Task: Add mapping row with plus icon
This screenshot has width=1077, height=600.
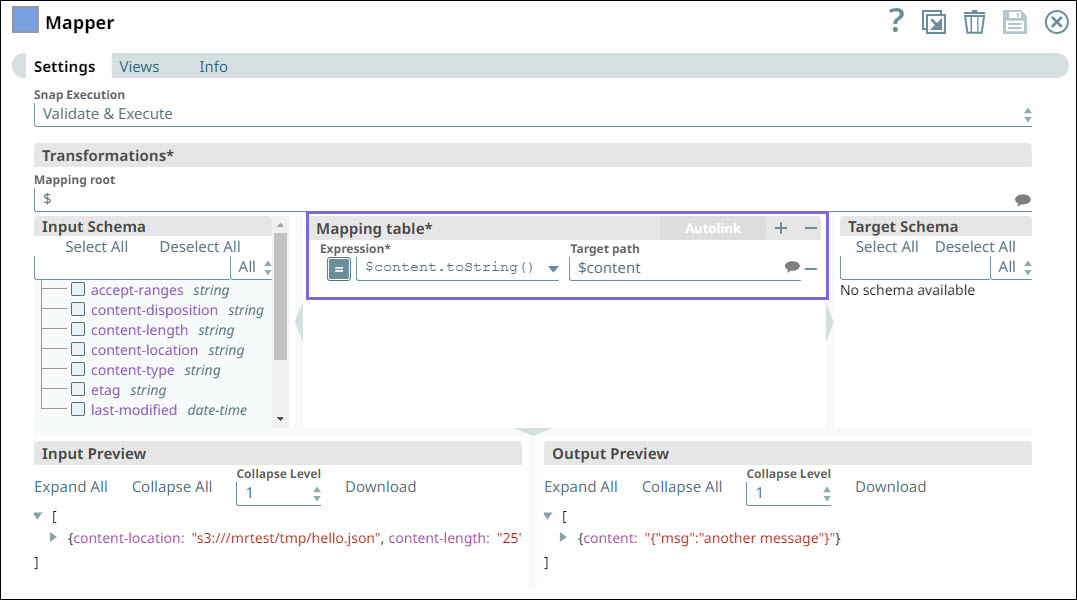Action: [781, 228]
